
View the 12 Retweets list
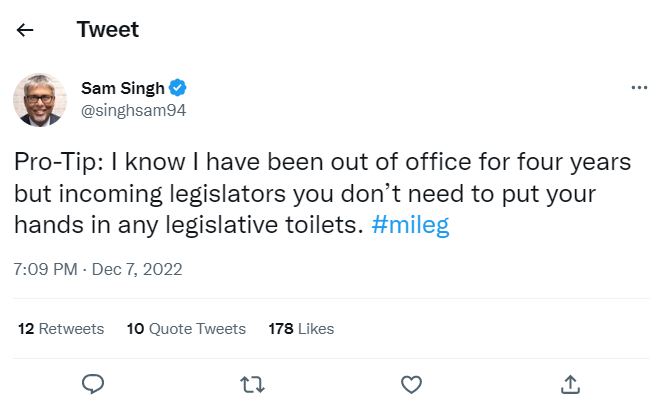click(x=61, y=328)
